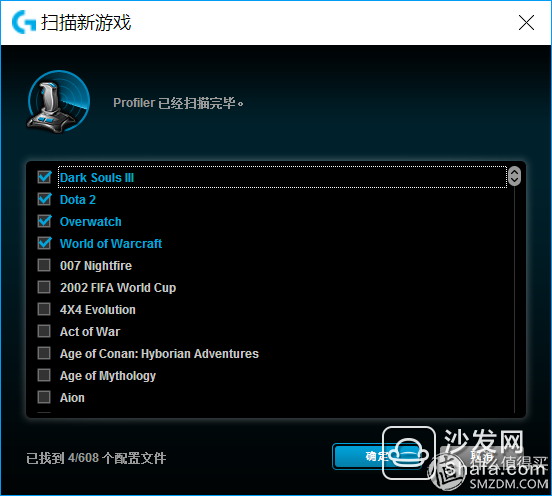Uncheck the Overwatch checkbox
This screenshot has height=496, width=552.
44,221
